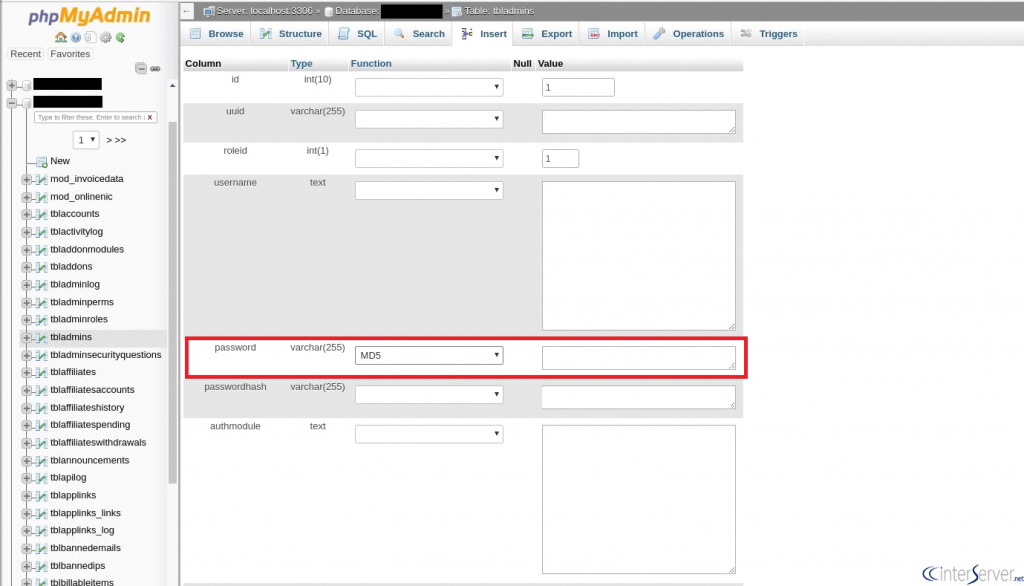Click the phpMyAdmin logo
Image resolution: width=1024 pixels, height=586 pixels.
click(89, 16)
